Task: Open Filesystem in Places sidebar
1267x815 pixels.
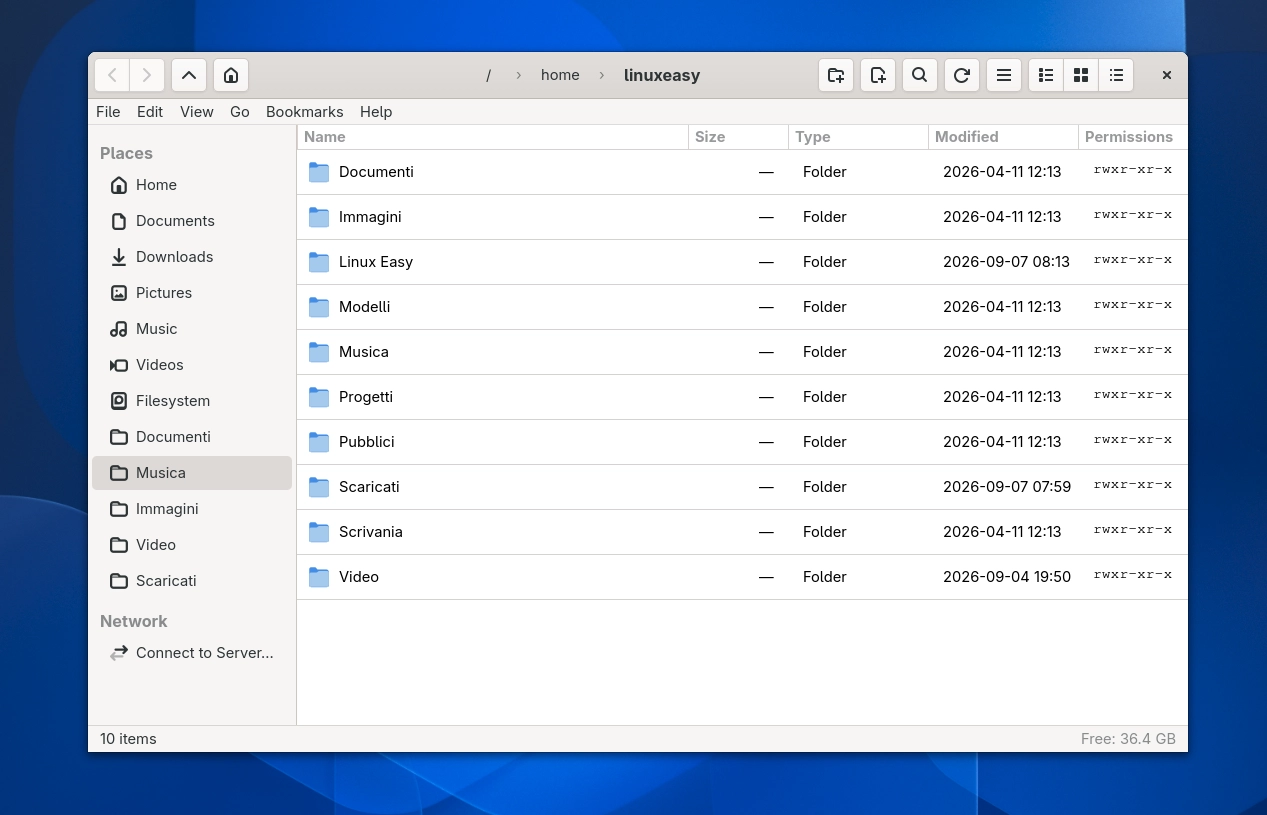Action: [x=192, y=401]
